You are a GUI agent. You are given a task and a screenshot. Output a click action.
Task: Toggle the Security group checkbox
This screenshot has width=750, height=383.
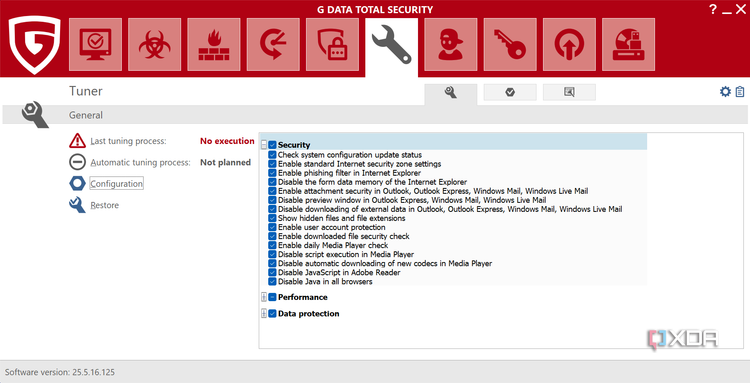tap(272, 144)
